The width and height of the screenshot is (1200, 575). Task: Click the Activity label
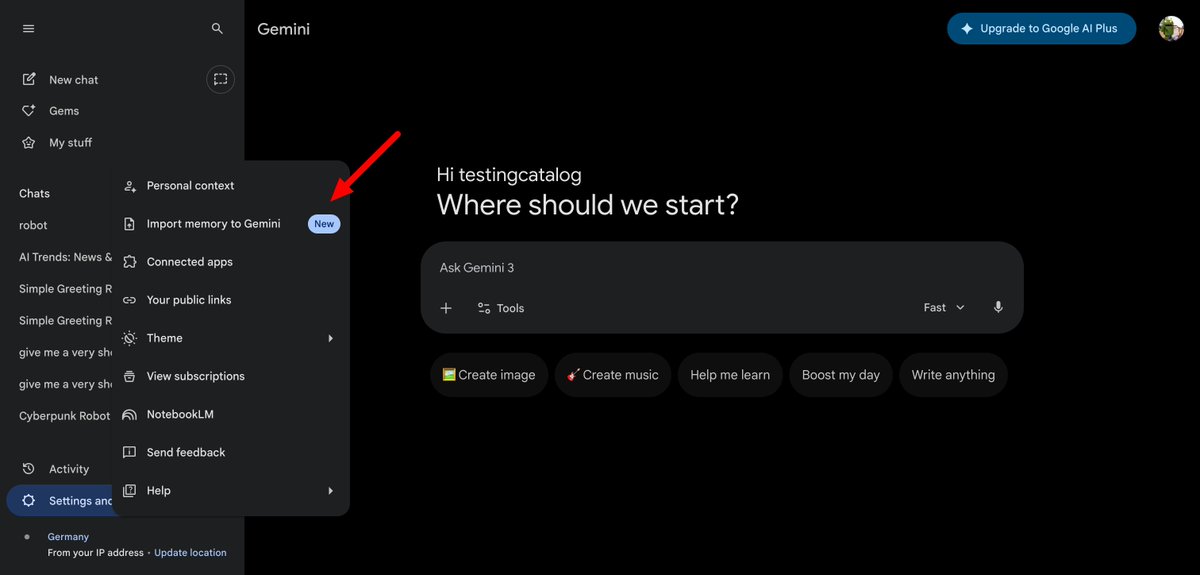click(x=69, y=469)
